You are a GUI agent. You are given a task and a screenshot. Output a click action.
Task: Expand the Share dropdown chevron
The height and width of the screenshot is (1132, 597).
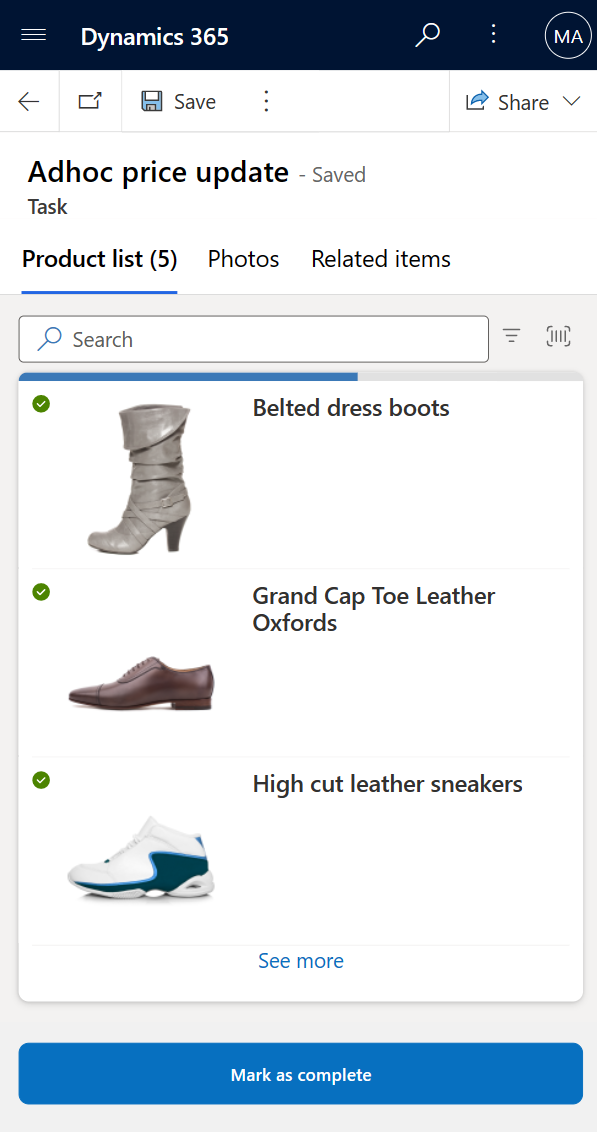coord(572,102)
